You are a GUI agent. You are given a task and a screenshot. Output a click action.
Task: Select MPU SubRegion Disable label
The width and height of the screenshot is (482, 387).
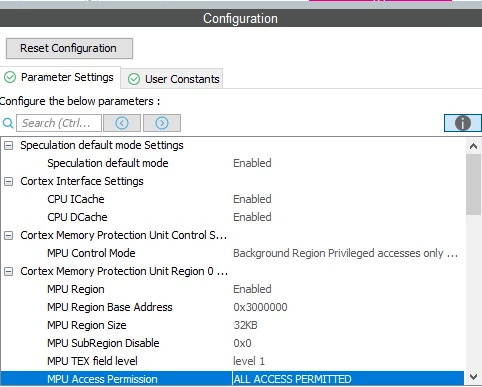(103, 343)
